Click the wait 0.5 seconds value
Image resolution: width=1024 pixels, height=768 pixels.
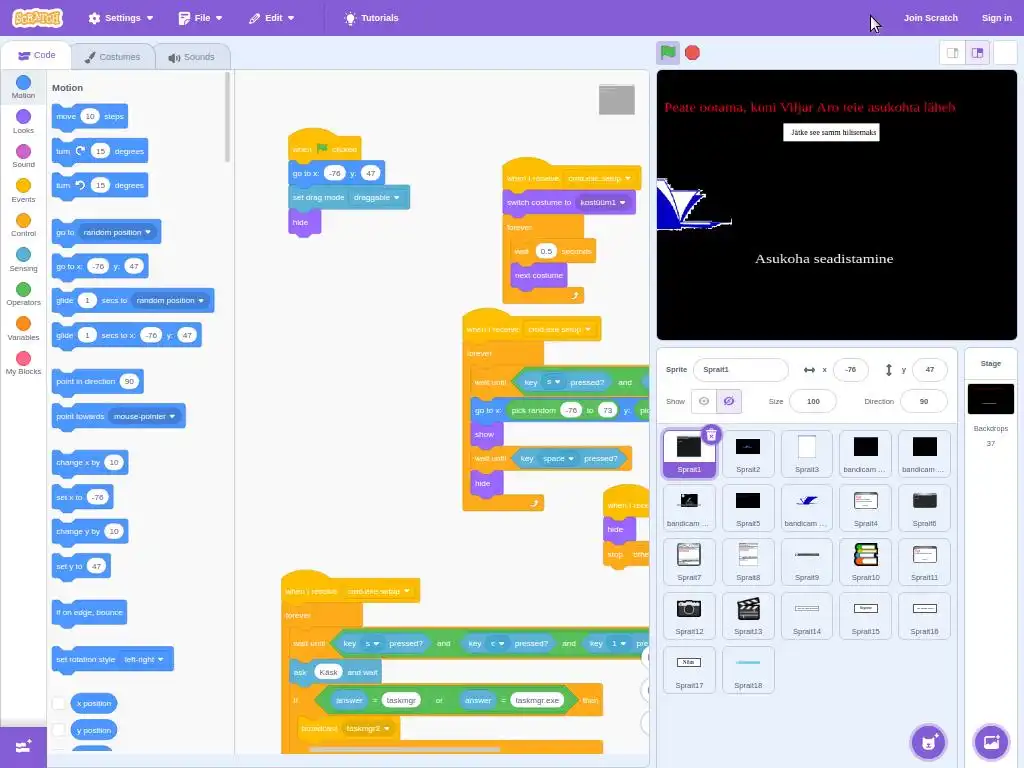546,251
